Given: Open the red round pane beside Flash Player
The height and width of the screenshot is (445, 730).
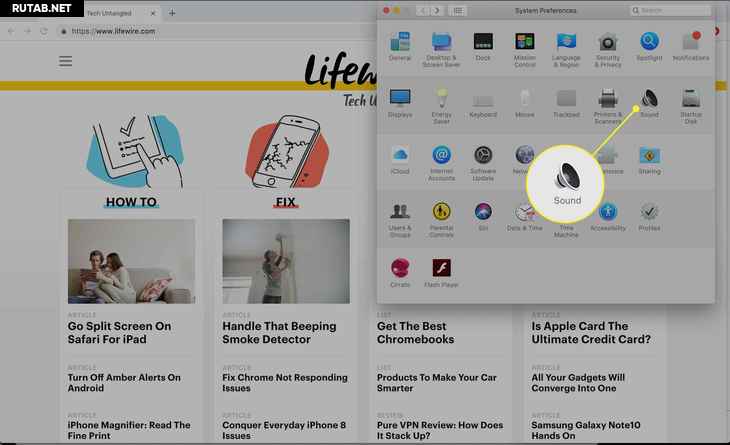Looking at the screenshot, I should pos(400,273).
